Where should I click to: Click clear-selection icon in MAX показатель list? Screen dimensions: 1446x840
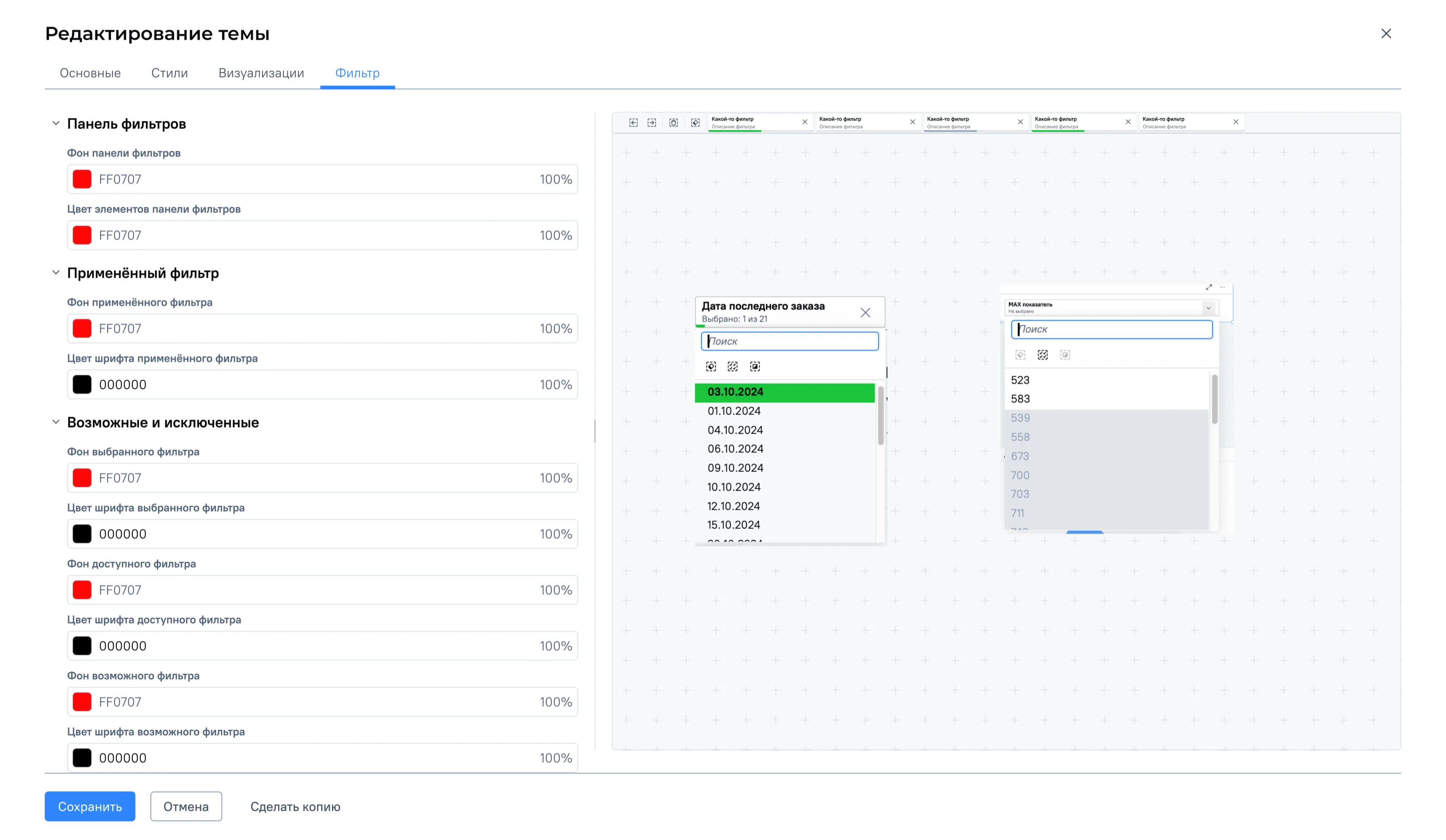(x=1020, y=355)
